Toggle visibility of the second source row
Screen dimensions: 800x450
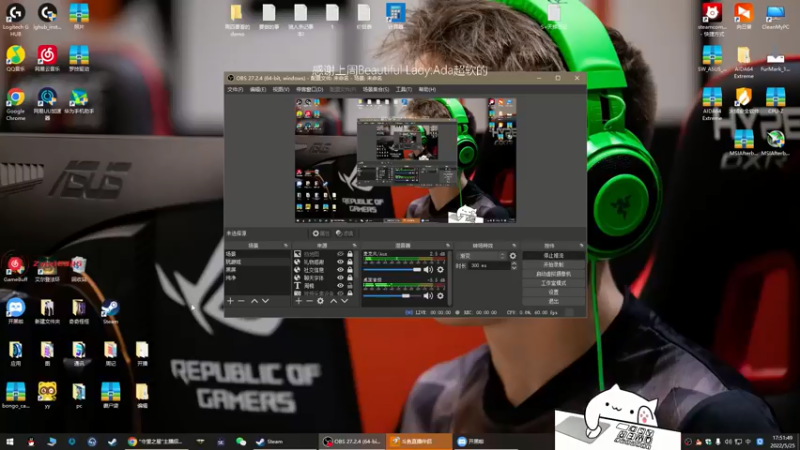click(x=340, y=262)
